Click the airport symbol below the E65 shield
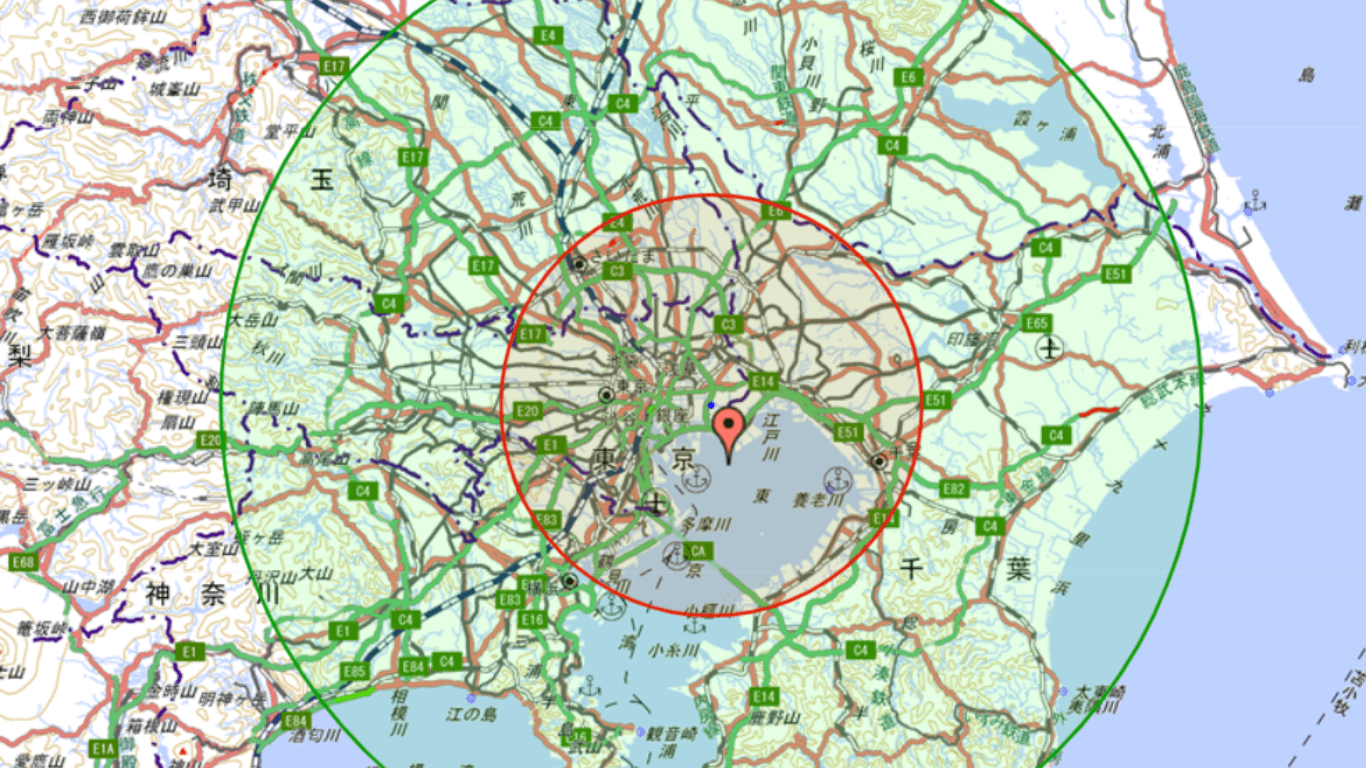Screen dimensions: 1366x768 pos(1049,349)
